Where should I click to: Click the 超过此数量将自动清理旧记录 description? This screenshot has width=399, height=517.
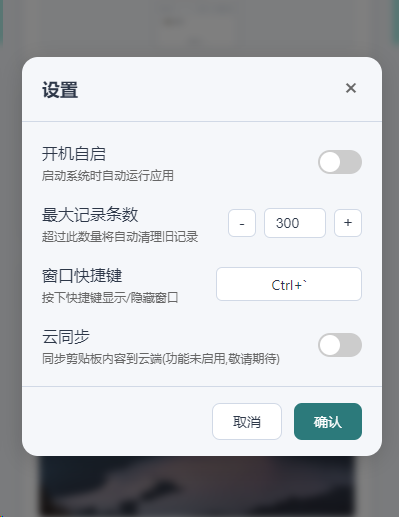[x=120, y=237]
